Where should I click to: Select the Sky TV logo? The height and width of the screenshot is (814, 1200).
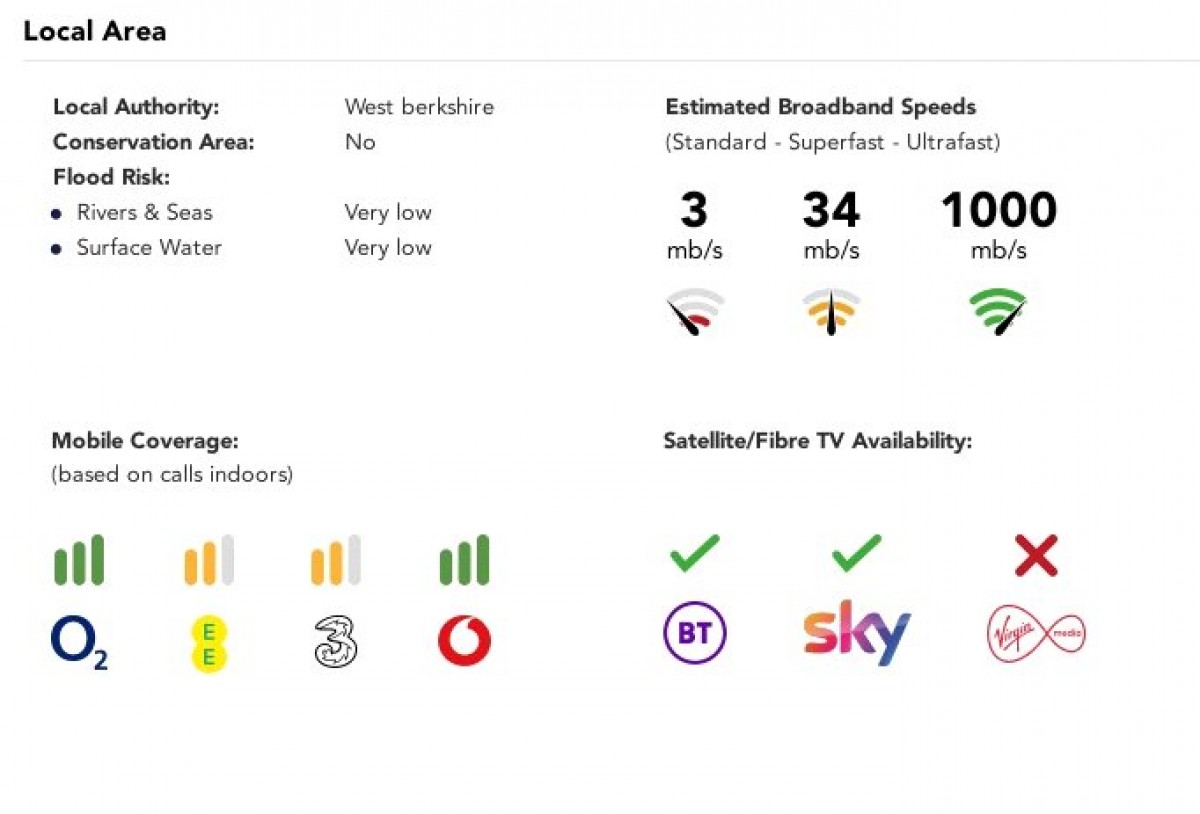[857, 632]
